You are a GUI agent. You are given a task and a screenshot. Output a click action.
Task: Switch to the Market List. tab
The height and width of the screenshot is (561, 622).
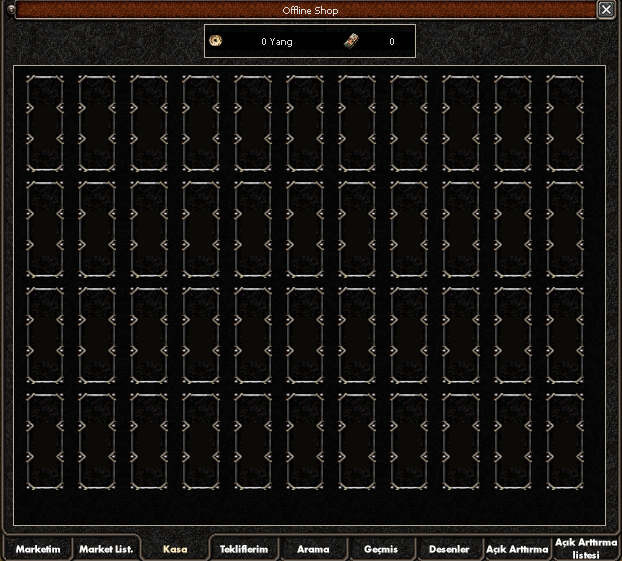[x=106, y=549]
